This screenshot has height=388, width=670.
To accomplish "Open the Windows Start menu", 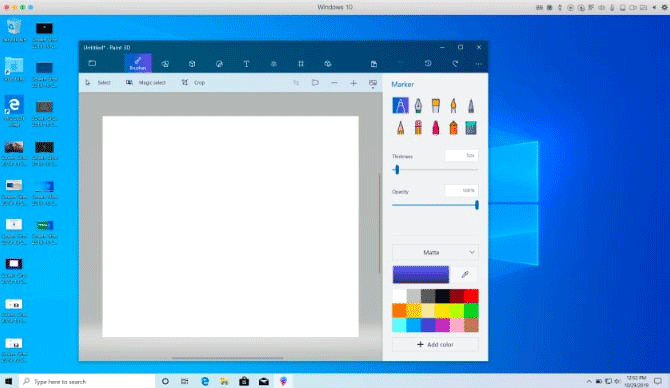I will tap(9, 381).
